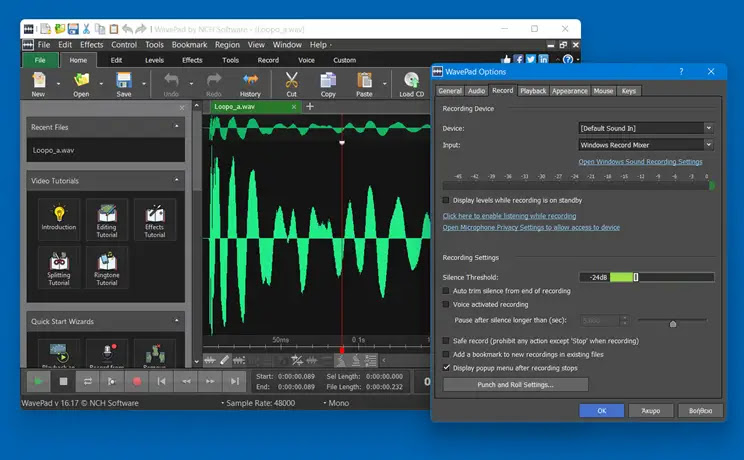This screenshot has height=460, width=744.
Task: Click the Facebook share icon
Action: tap(519, 59)
